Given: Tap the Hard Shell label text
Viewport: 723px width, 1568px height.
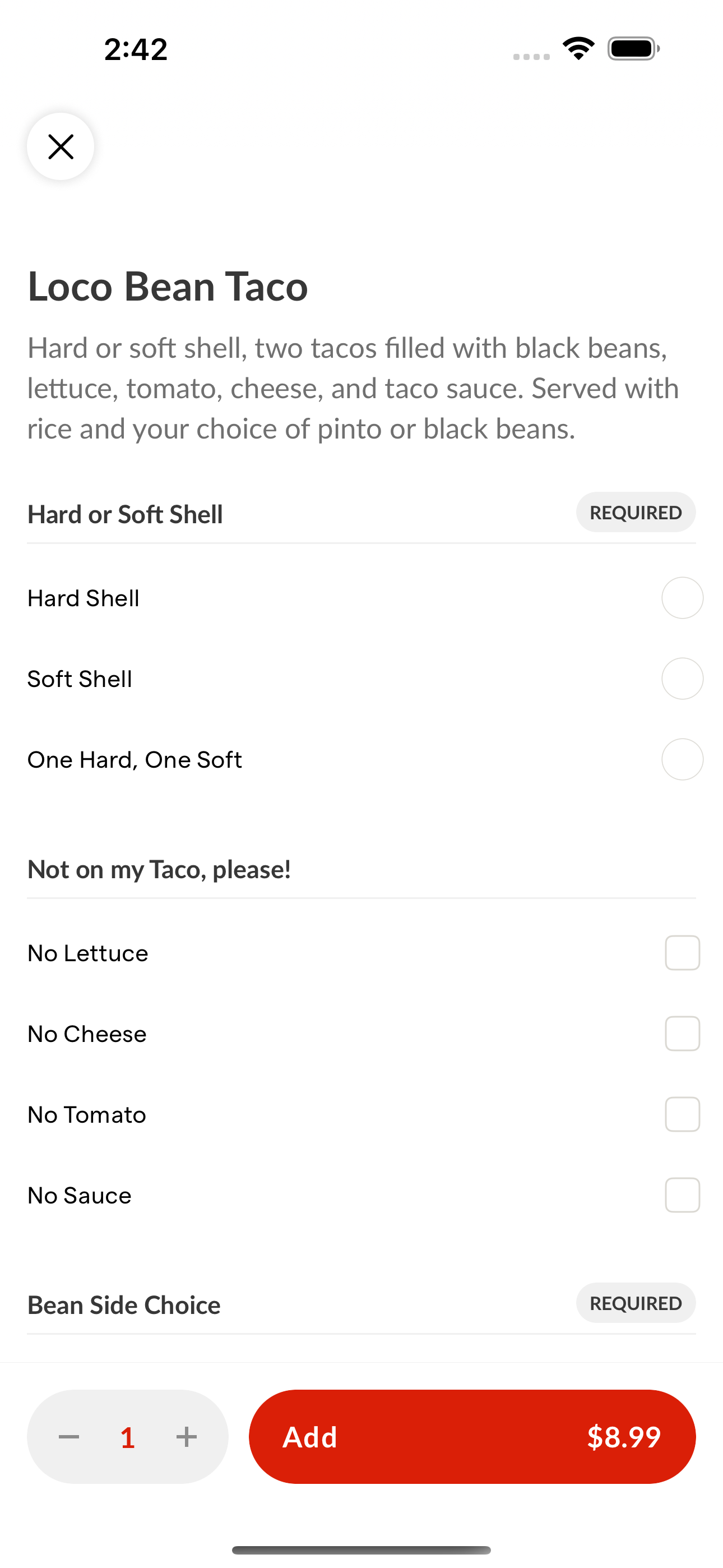Looking at the screenshot, I should (84, 598).
